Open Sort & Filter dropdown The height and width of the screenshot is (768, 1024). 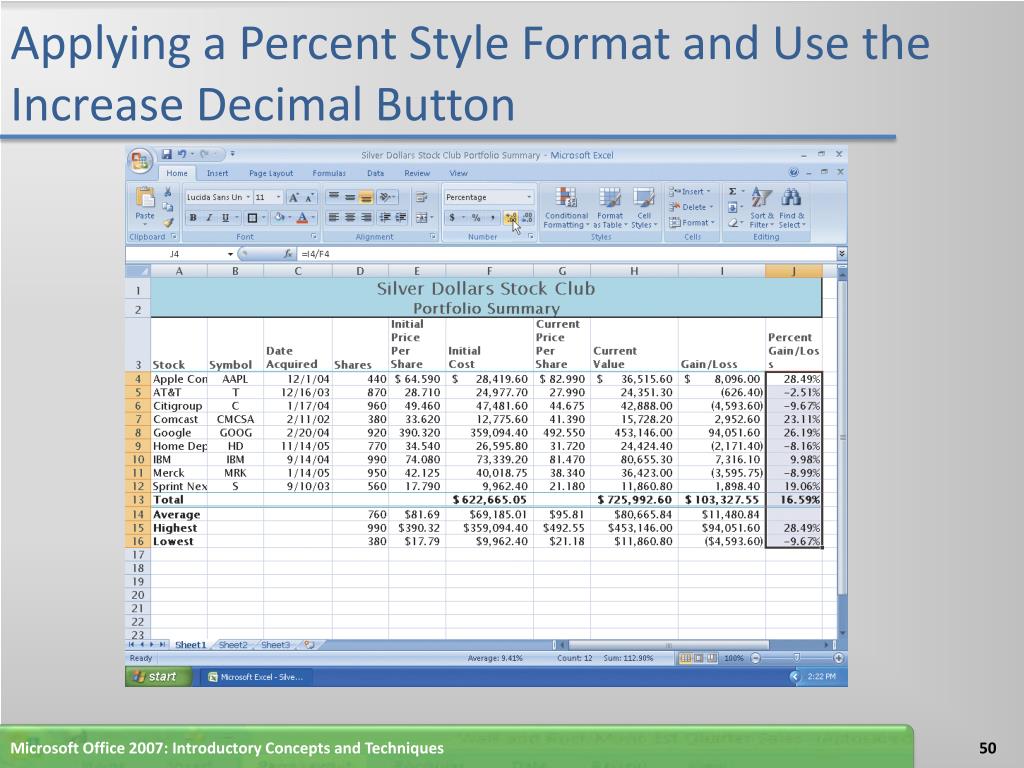pos(761,208)
